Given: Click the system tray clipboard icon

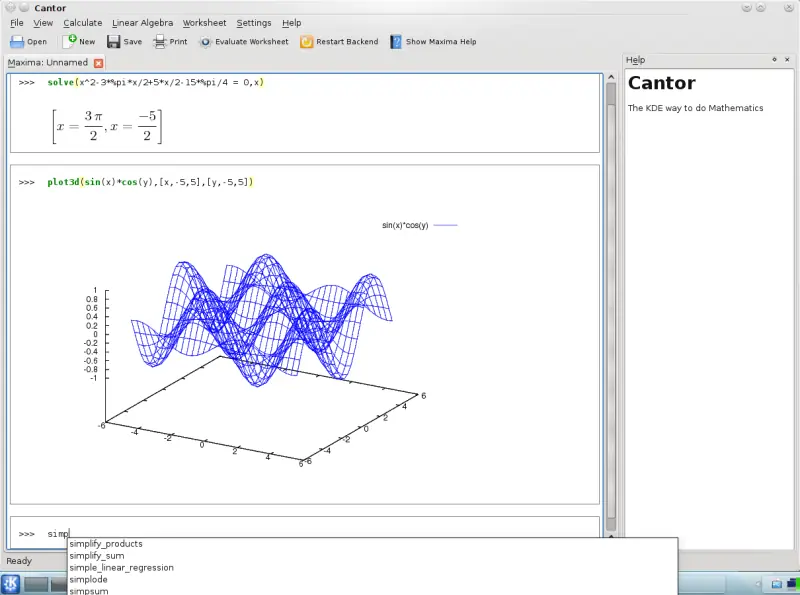Looking at the screenshot, I should [x=777, y=584].
